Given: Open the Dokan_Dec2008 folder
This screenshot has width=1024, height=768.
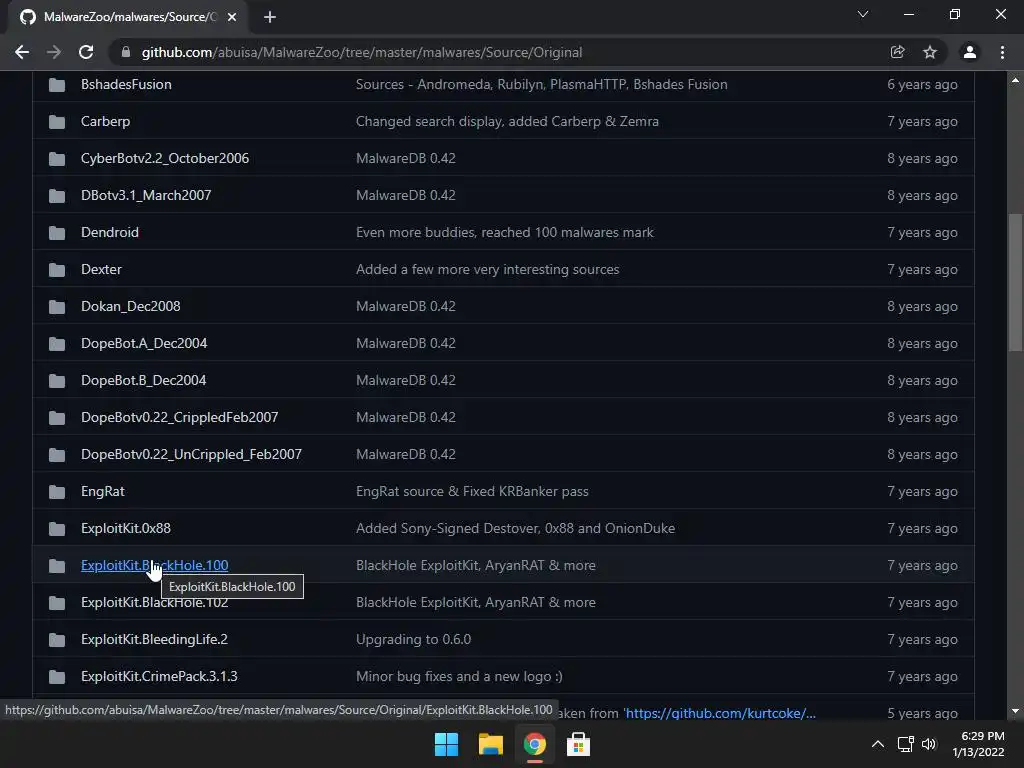Looking at the screenshot, I should point(131,306).
